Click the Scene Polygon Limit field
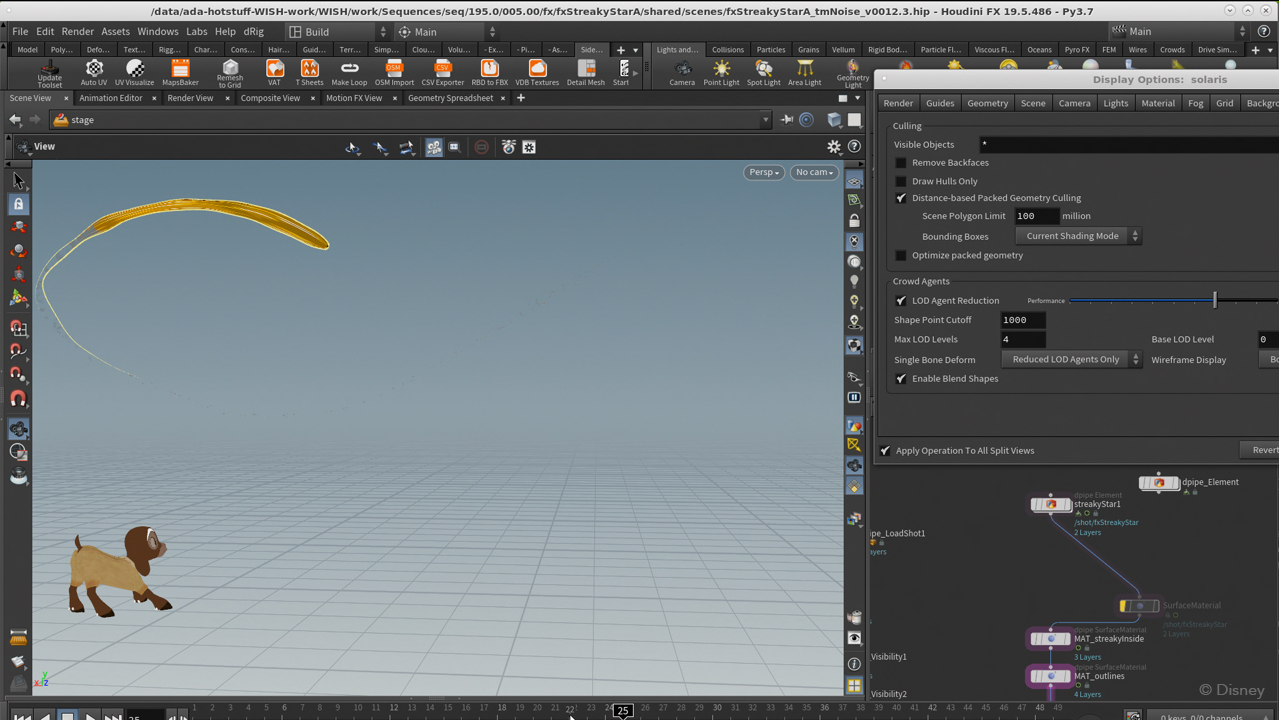The height and width of the screenshot is (720, 1279). point(1036,216)
